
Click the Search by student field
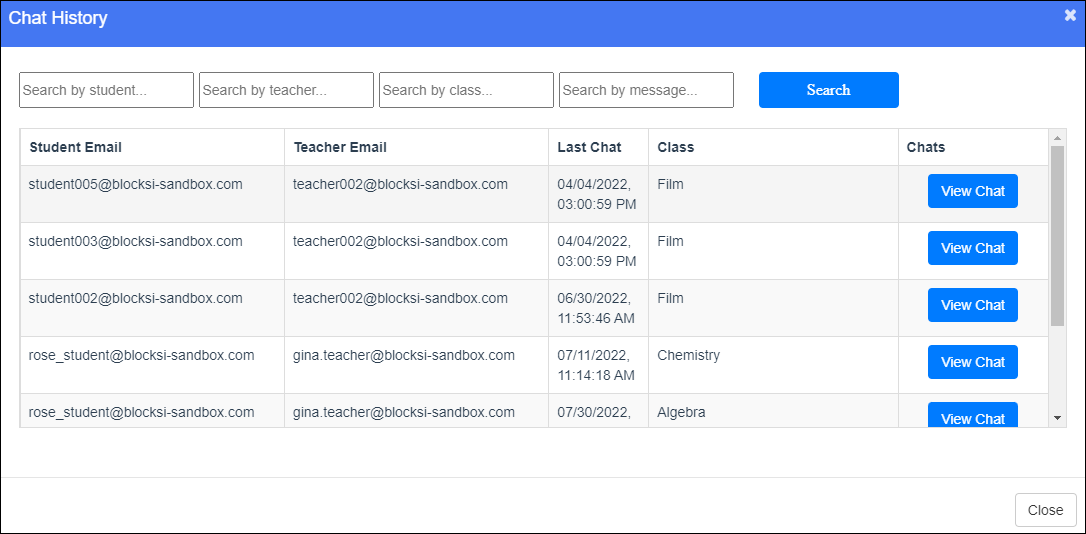coord(107,90)
